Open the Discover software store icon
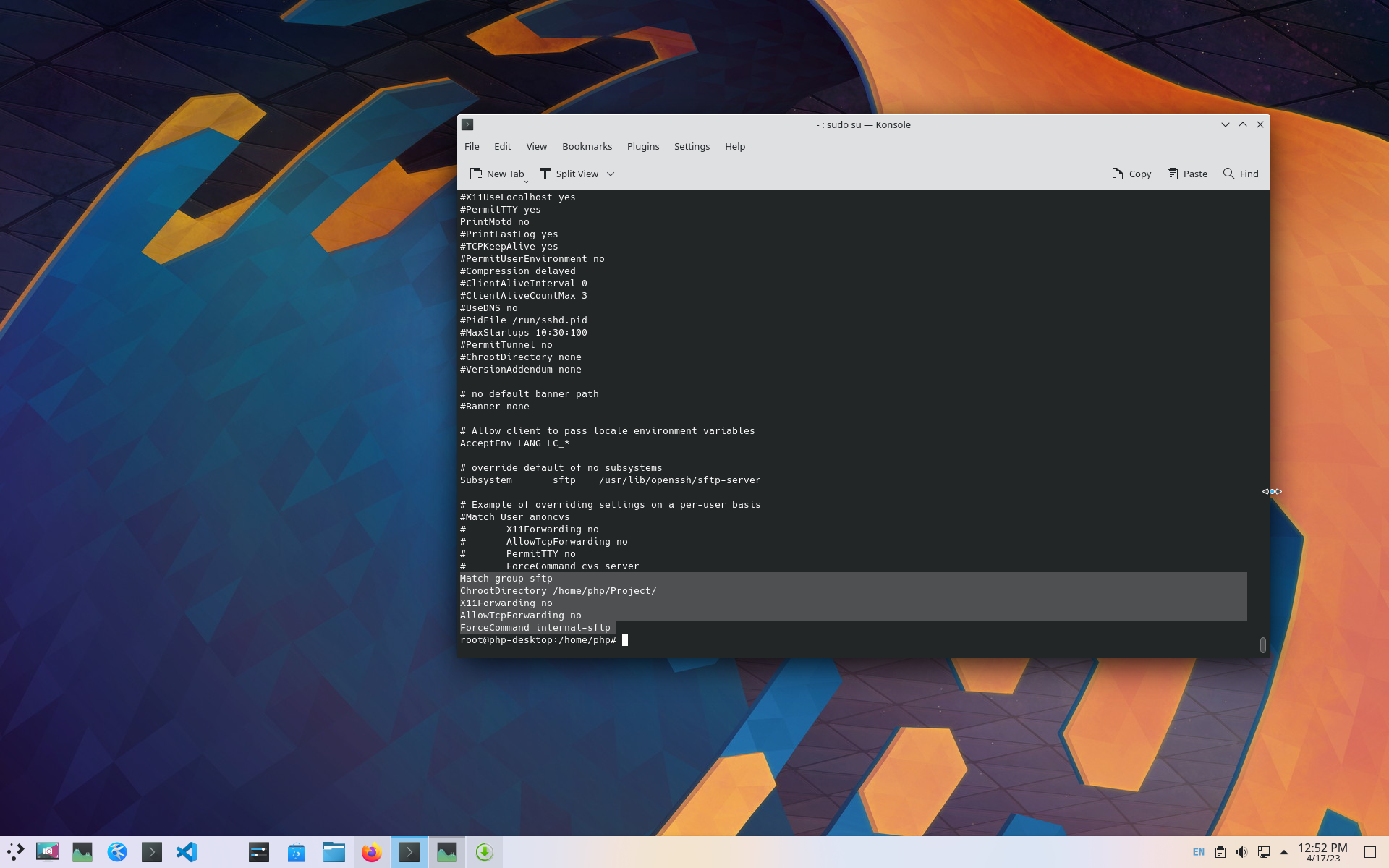Screen dimensions: 1389x868 (x=296, y=852)
